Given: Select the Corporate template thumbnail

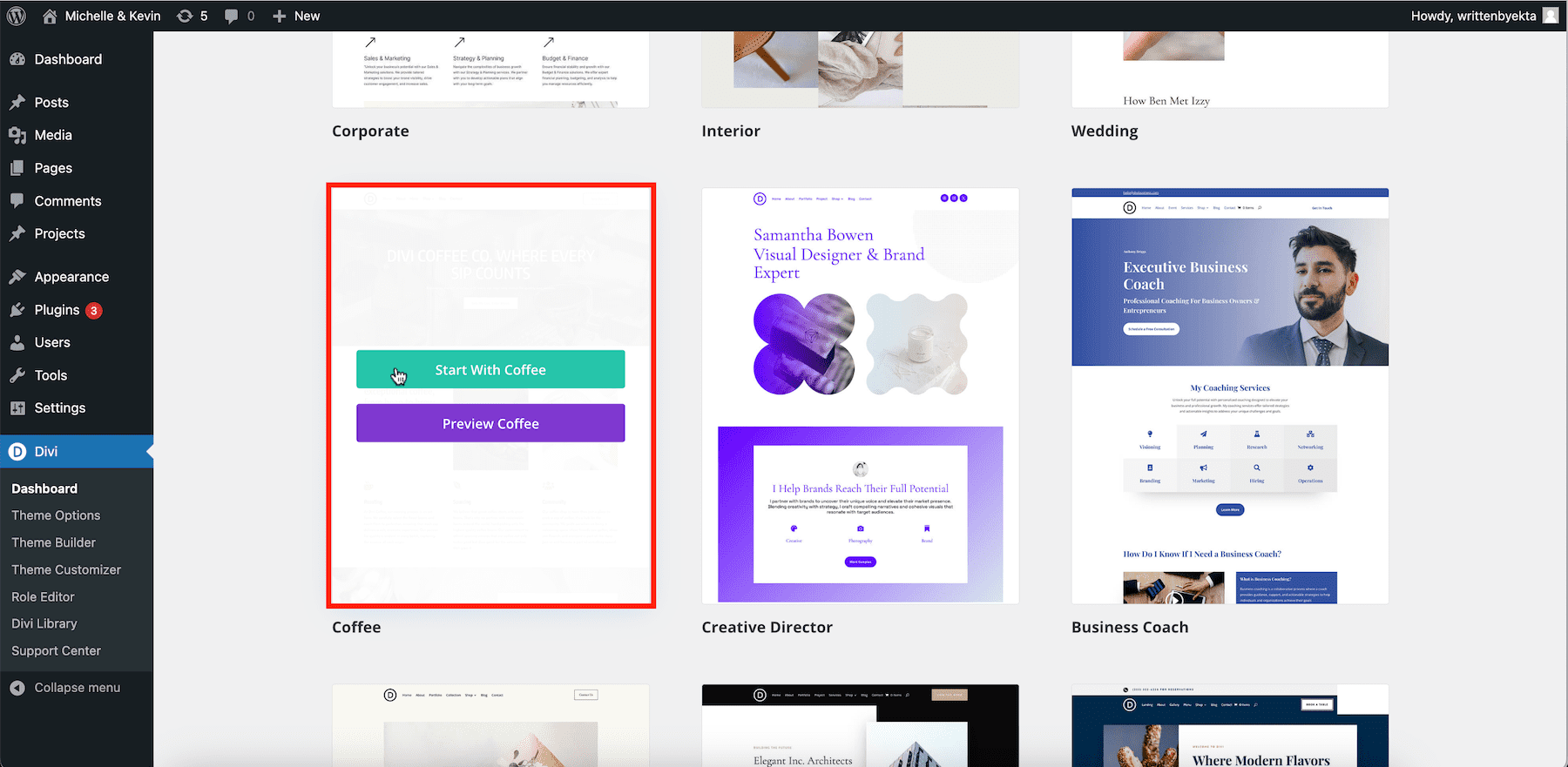Looking at the screenshot, I should click(x=490, y=70).
